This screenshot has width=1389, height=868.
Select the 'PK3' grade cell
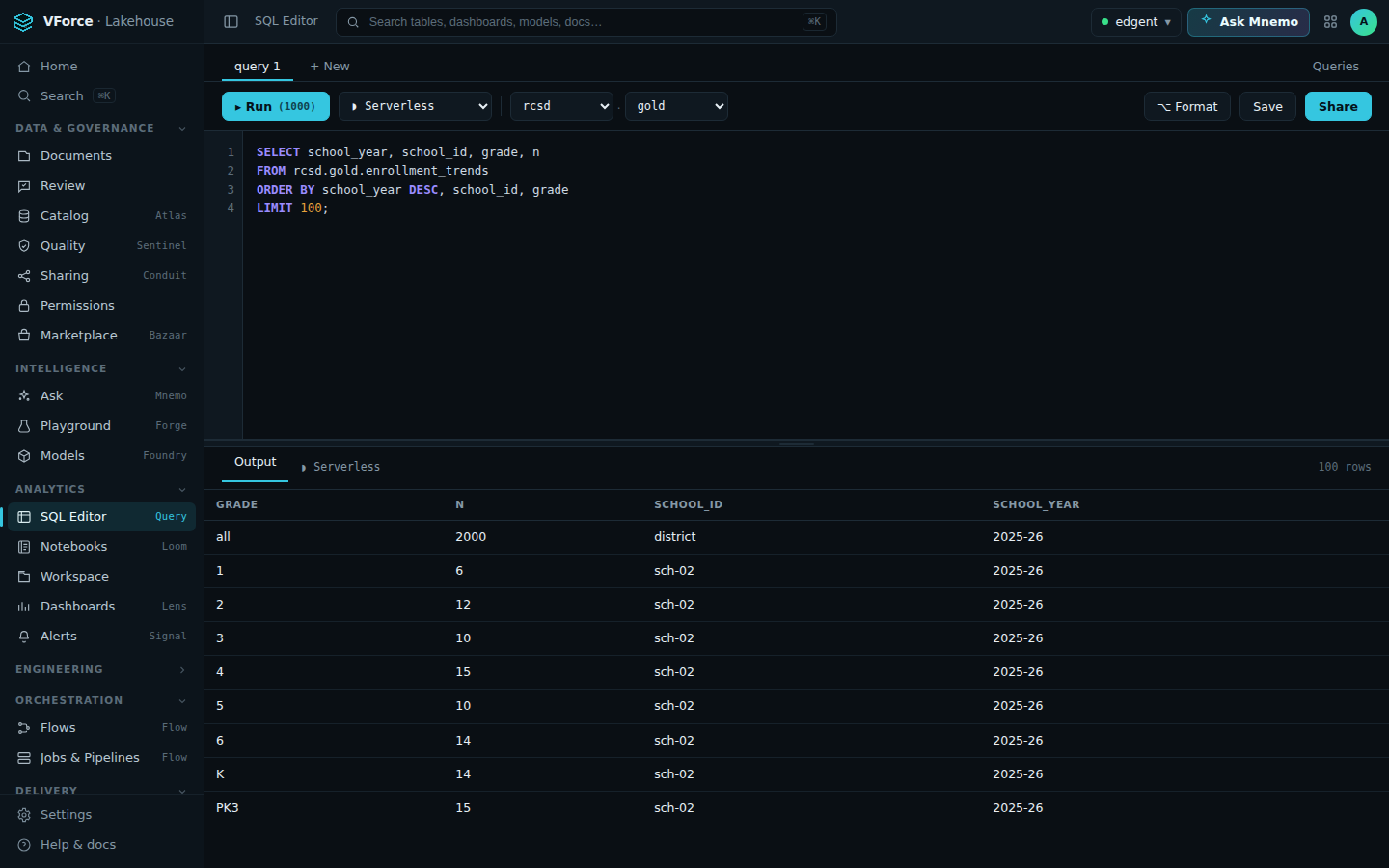pyautogui.click(x=227, y=807)
